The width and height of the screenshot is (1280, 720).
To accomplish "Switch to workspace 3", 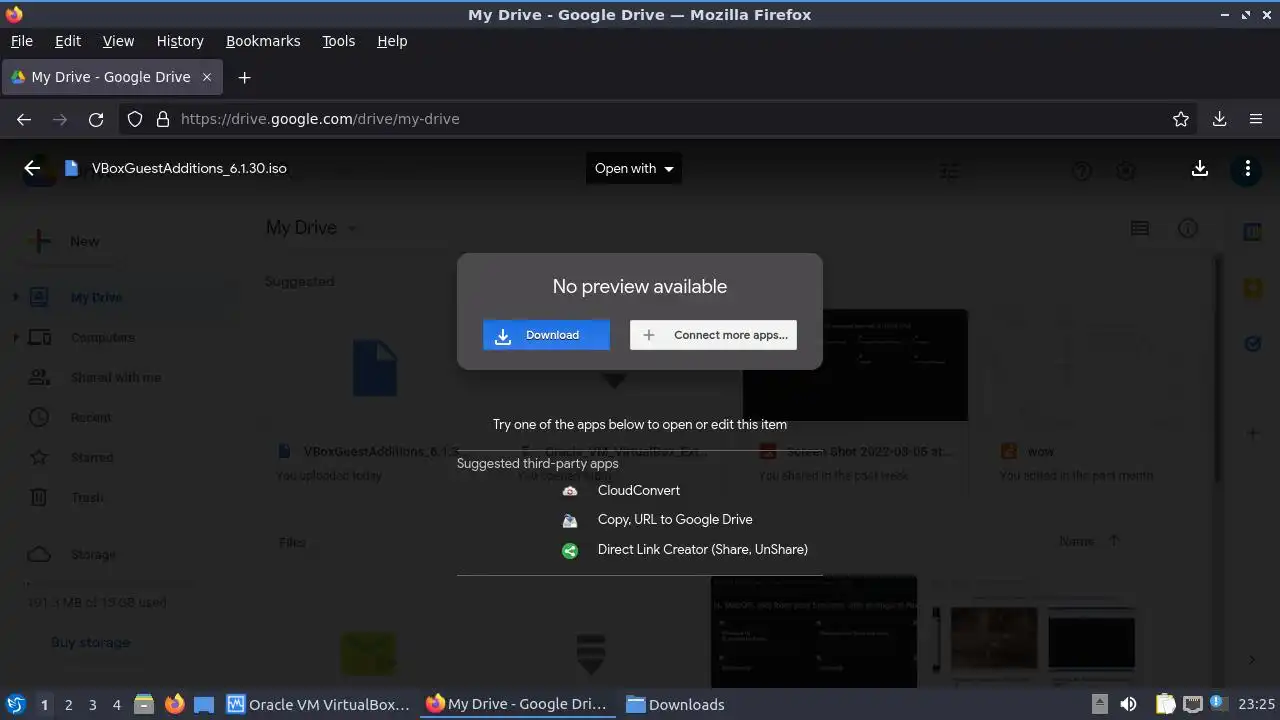I will click(x=92, y=704).
